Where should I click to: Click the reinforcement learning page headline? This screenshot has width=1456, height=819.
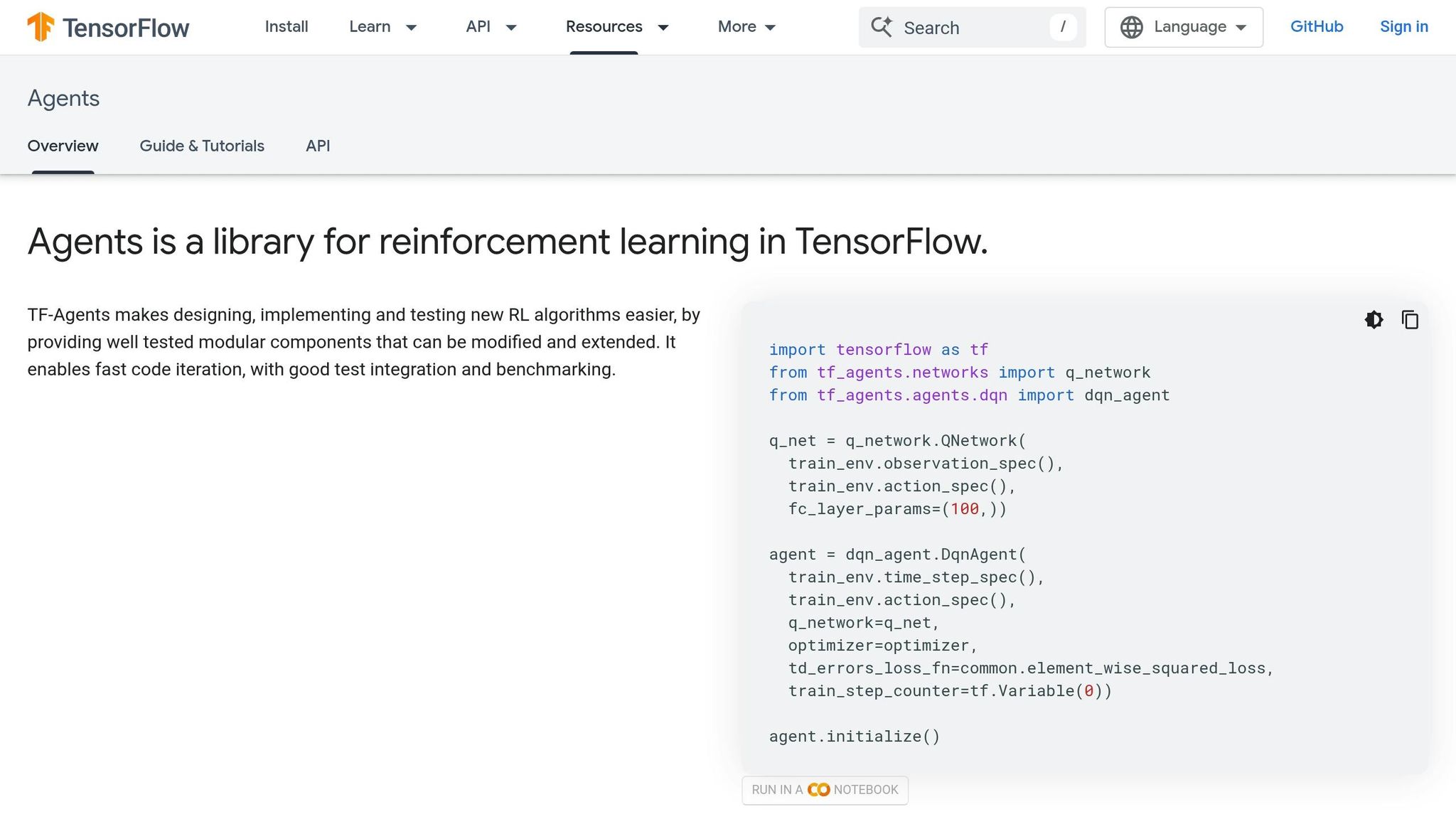point(508,242)
